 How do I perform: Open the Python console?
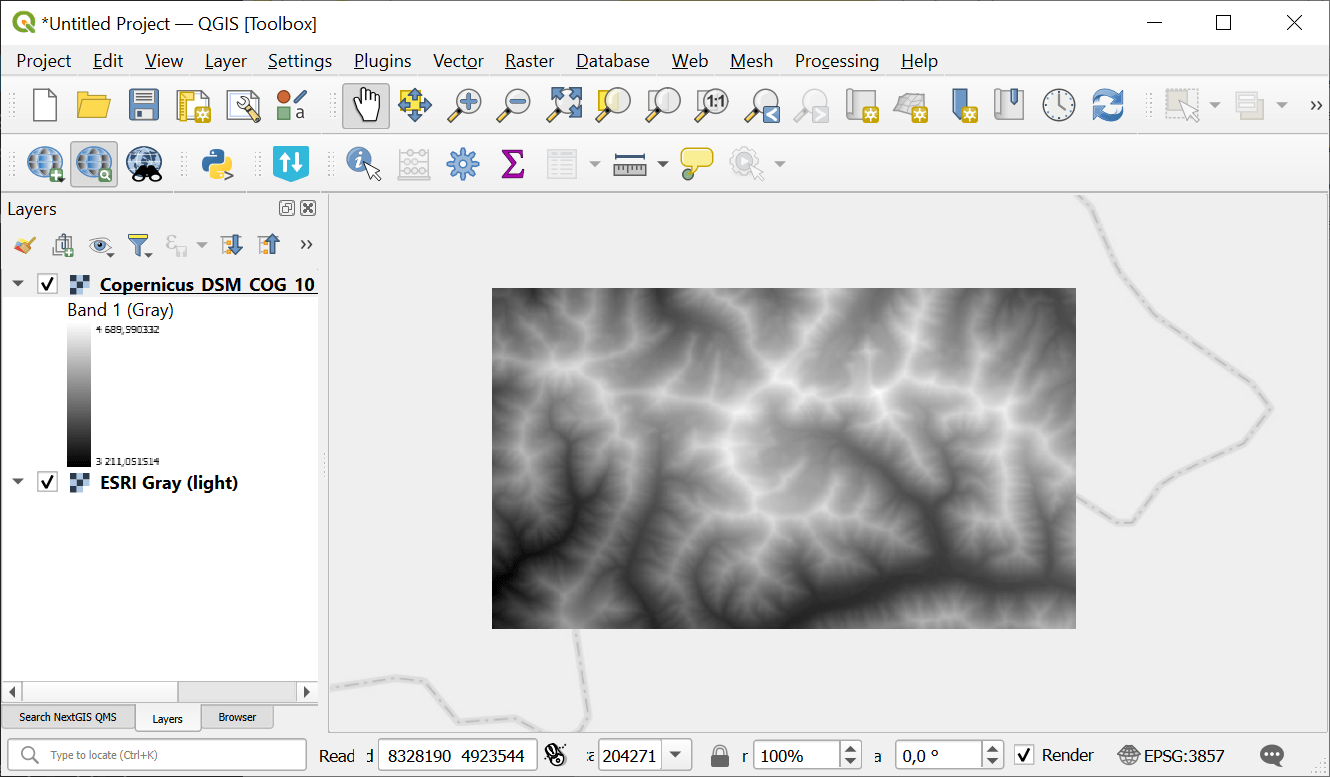217,164
